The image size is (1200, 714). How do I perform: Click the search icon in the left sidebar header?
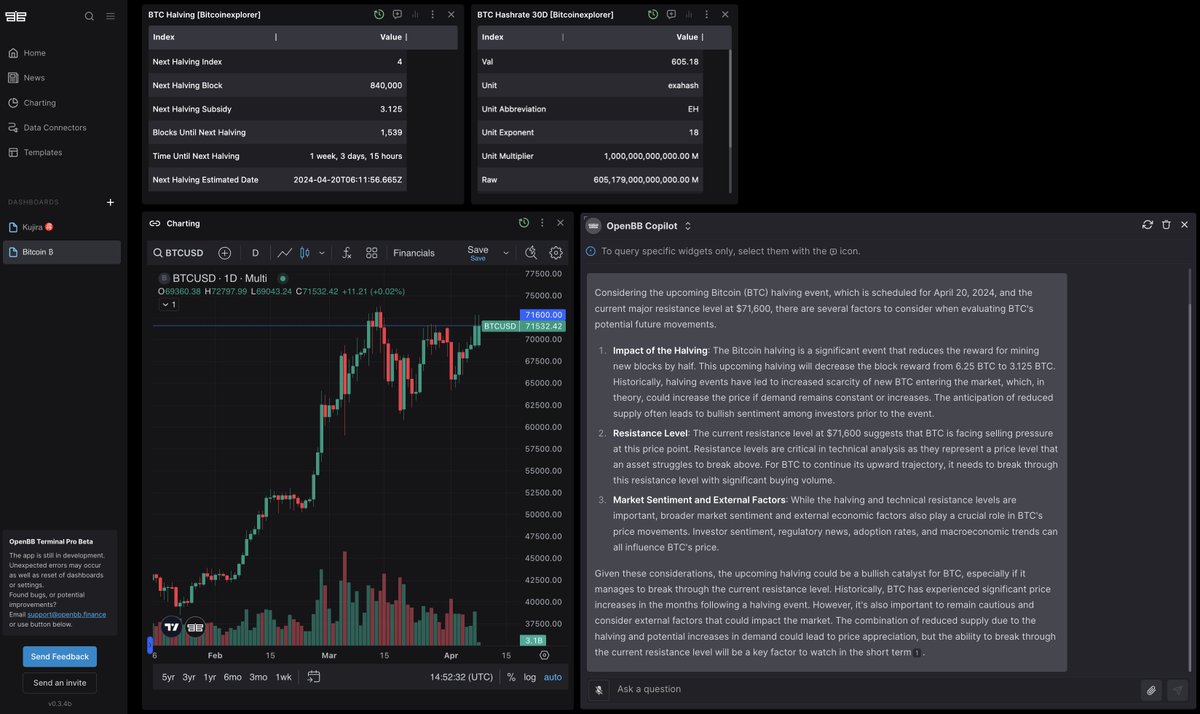89,16
